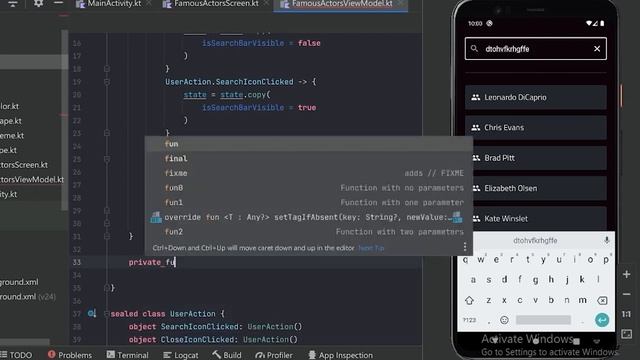Collapse sealed class UserAction fold
Image resolution: width=640 pixels, height=360 pixels.
pos(107,313)
